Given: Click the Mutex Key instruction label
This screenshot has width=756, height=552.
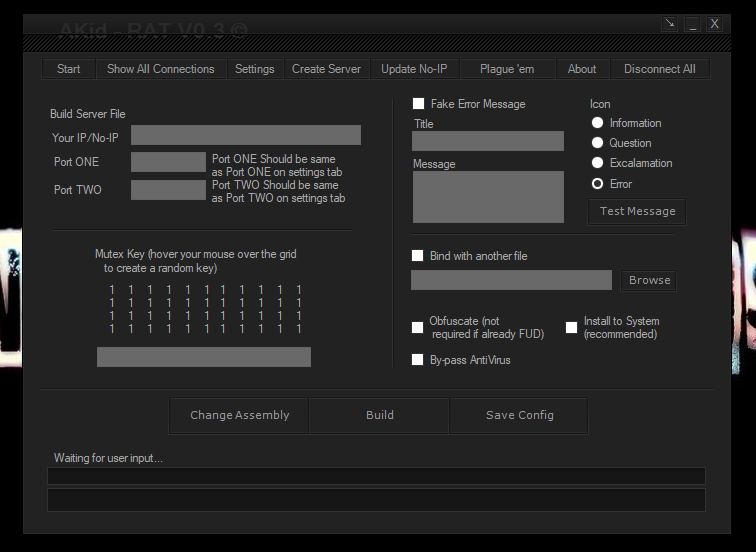Looking at the screenshot, I should tap(196, 261).
